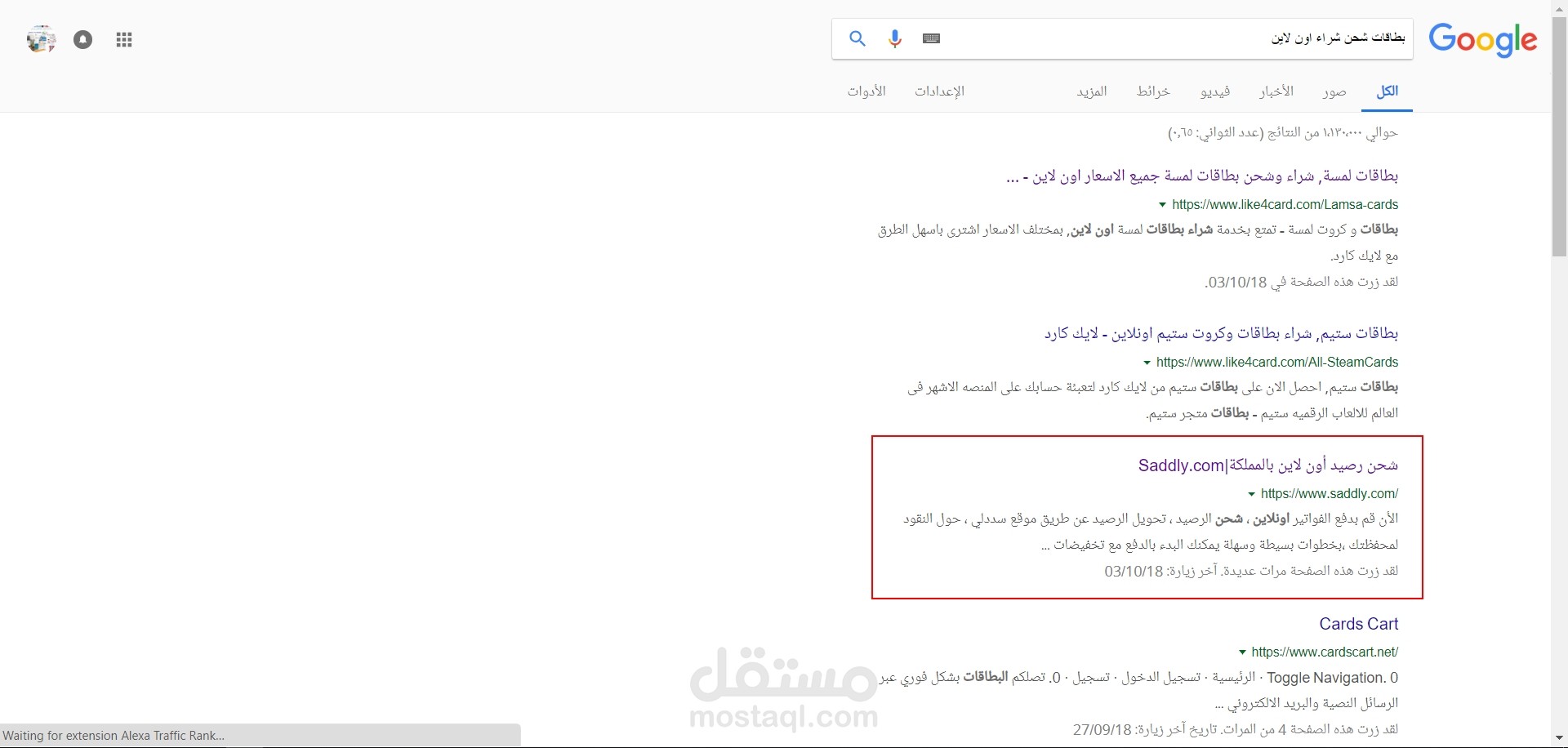
Task: Select the الكل results tab
Action: pyautogui.click(x=1387, y=91)
